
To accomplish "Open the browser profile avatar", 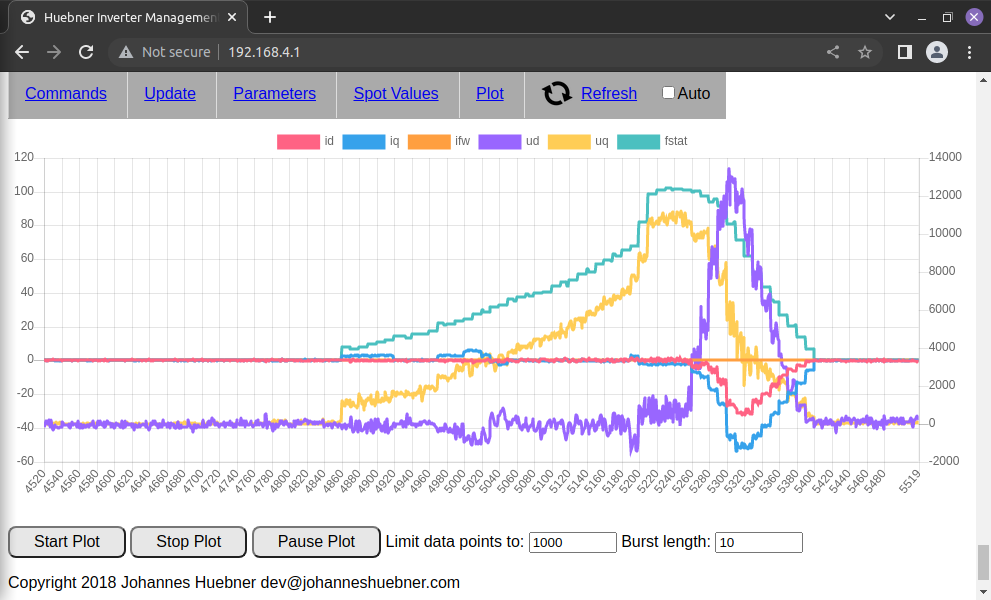I will tap(936, 52).
